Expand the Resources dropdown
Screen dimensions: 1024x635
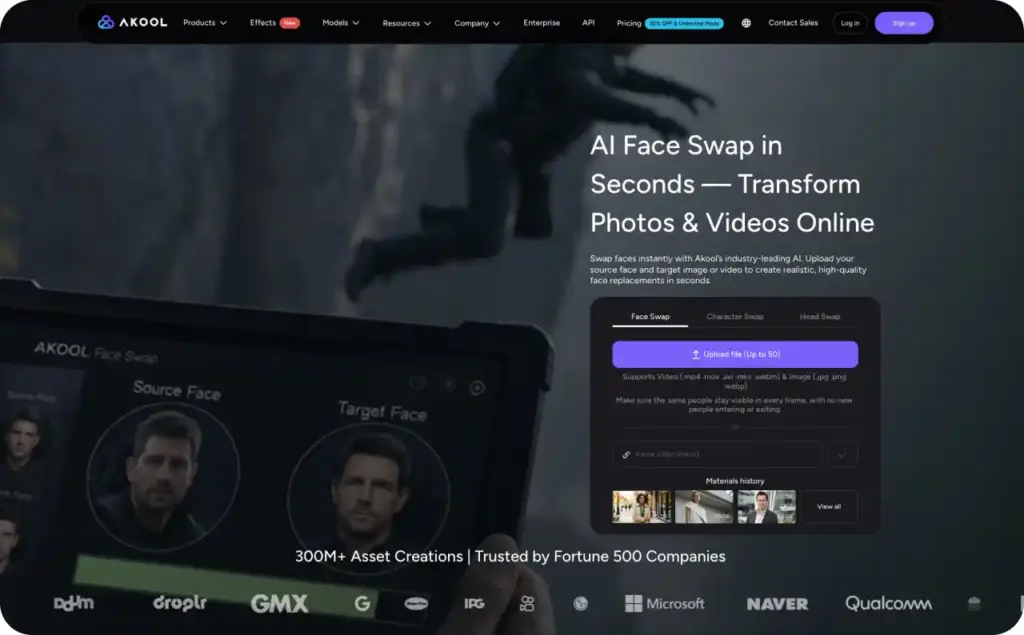(407, 24)
